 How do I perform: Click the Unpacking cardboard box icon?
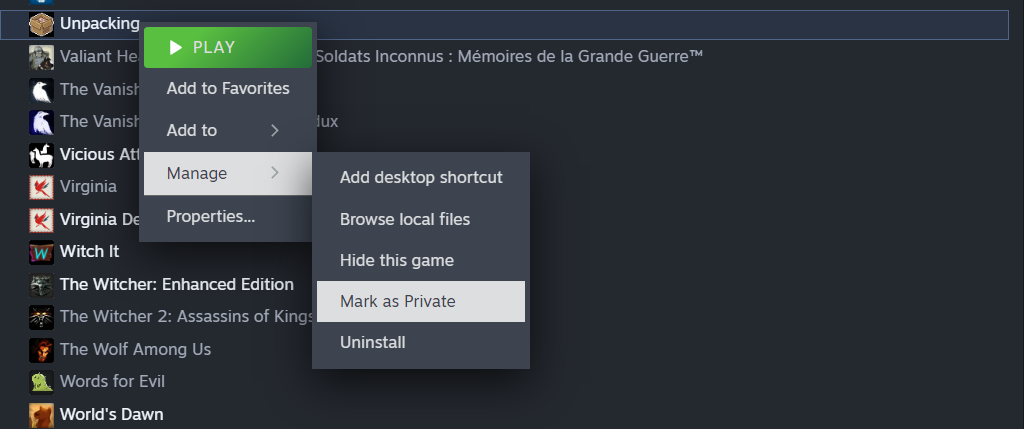coord(41,24)
